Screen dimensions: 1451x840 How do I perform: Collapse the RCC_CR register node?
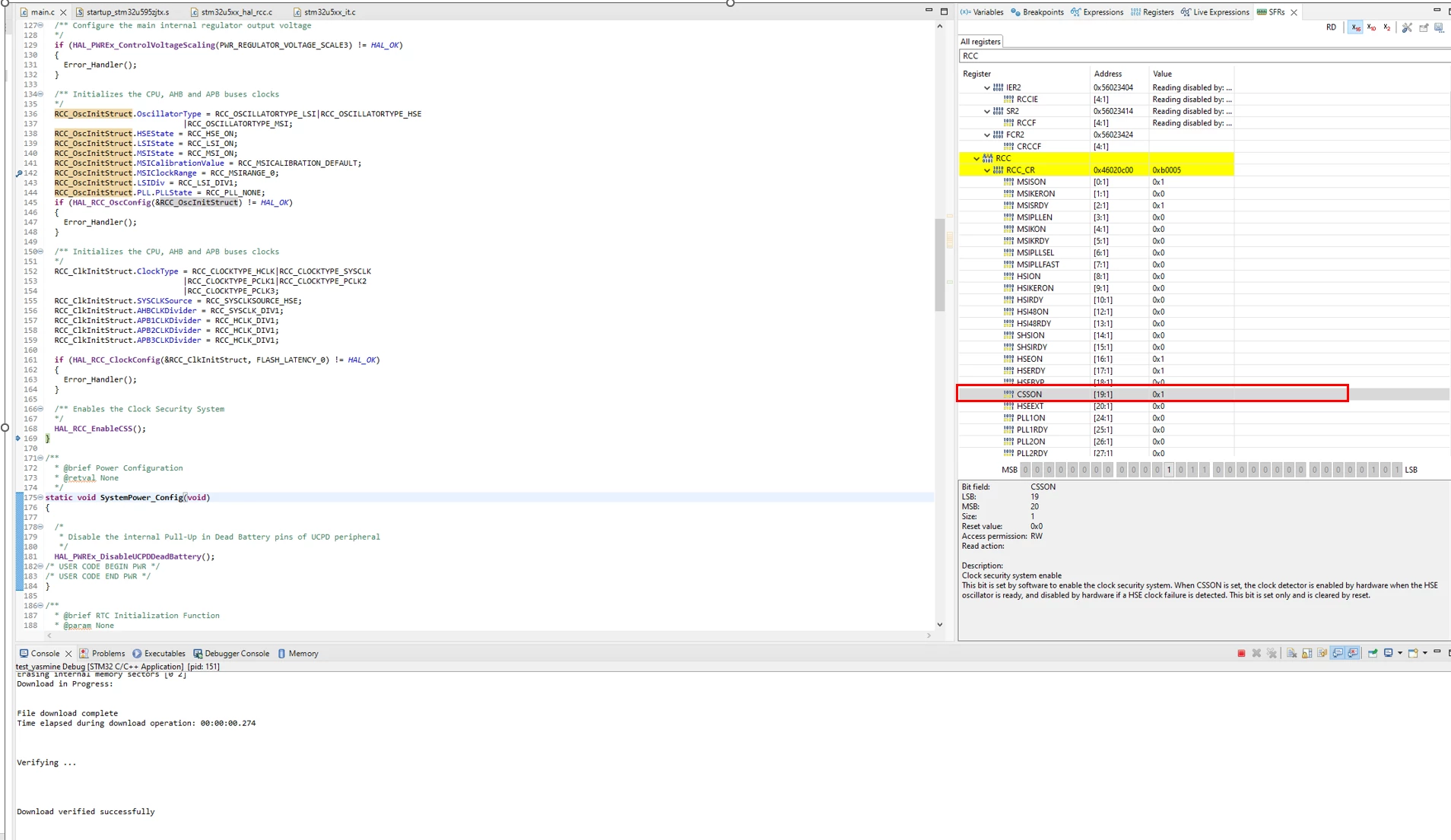[987, 170]
